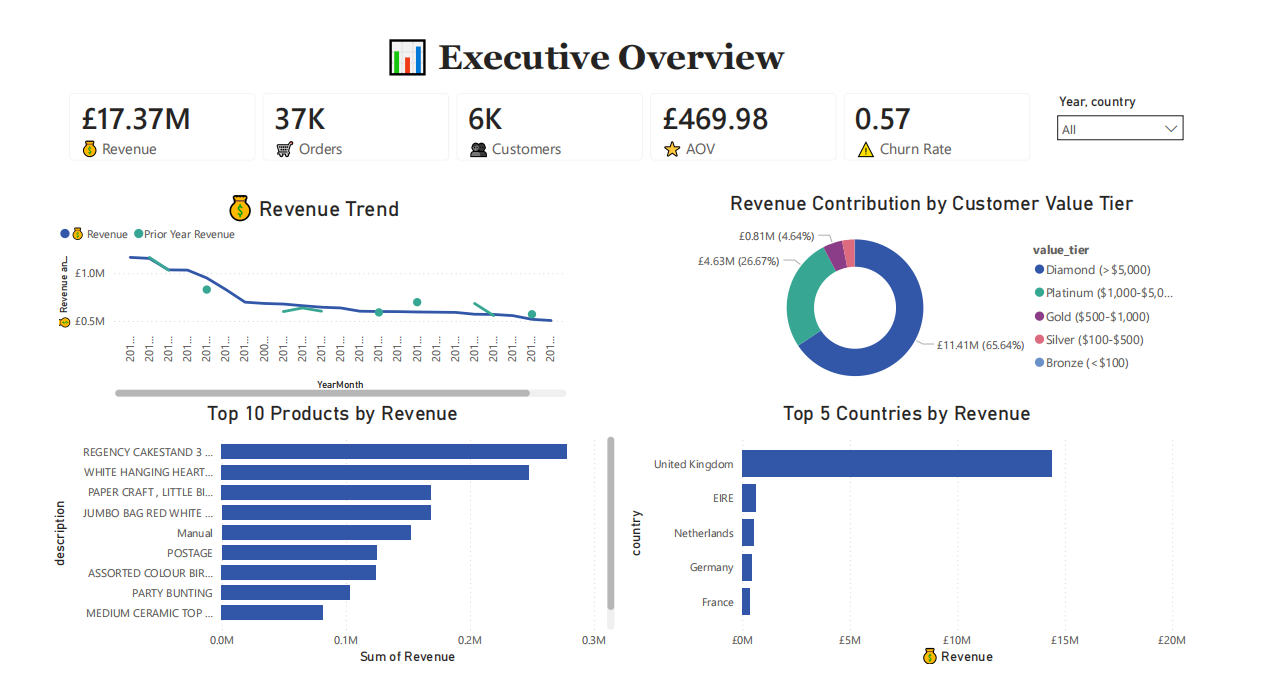This screenshot has height=698, width=1278.
Task: Click the Top 10 Products vertical scrollbar
Action: pyautogui.click(x=610, y=521)
